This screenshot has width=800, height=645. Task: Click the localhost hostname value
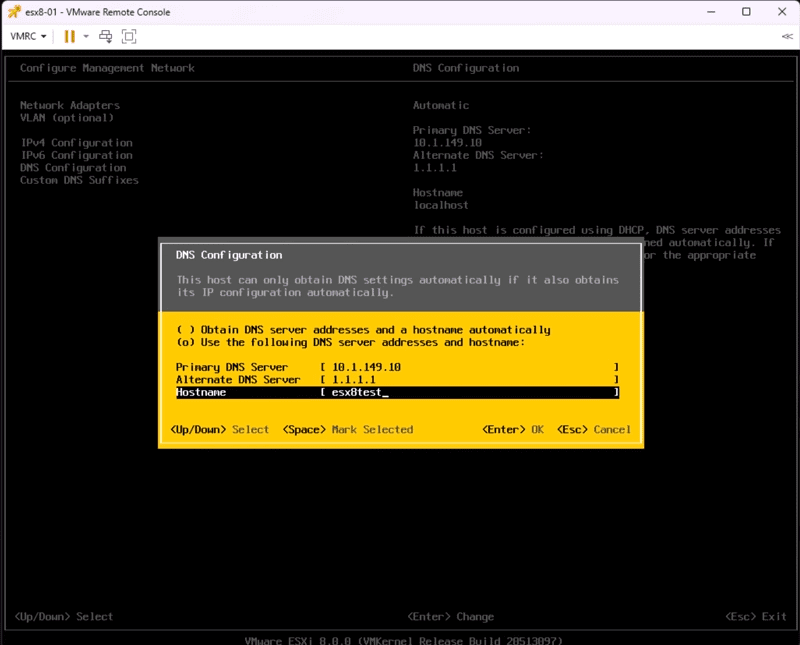(x=441, y=205)
